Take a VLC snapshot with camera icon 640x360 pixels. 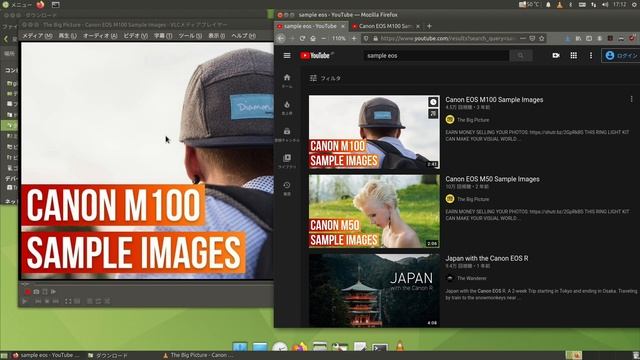[36, 292]
